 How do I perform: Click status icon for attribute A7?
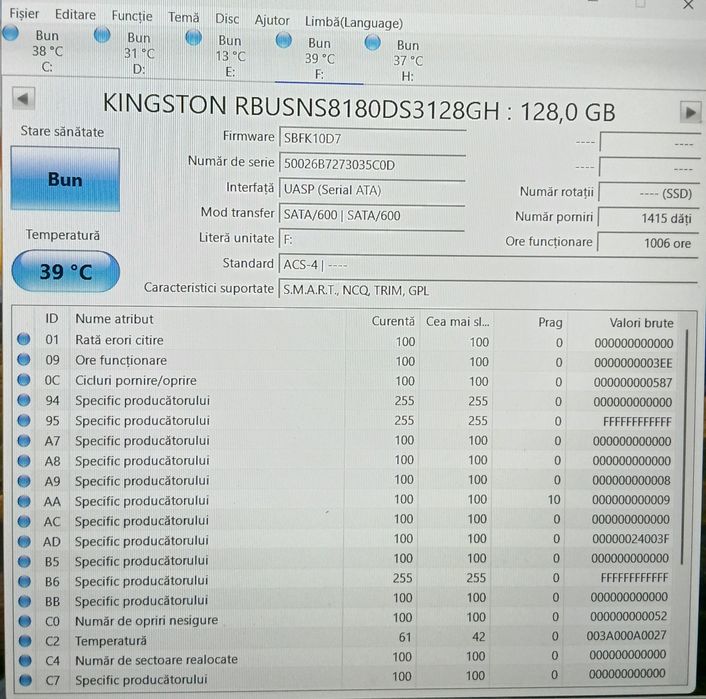24,440
